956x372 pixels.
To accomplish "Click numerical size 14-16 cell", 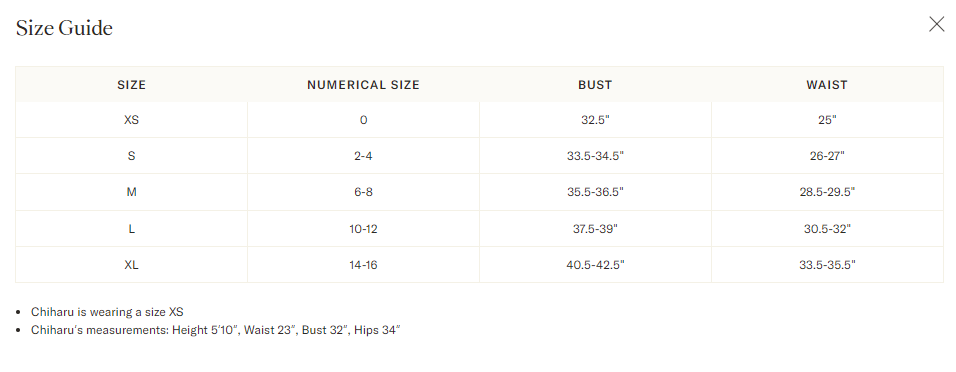I will coord(363,265).
